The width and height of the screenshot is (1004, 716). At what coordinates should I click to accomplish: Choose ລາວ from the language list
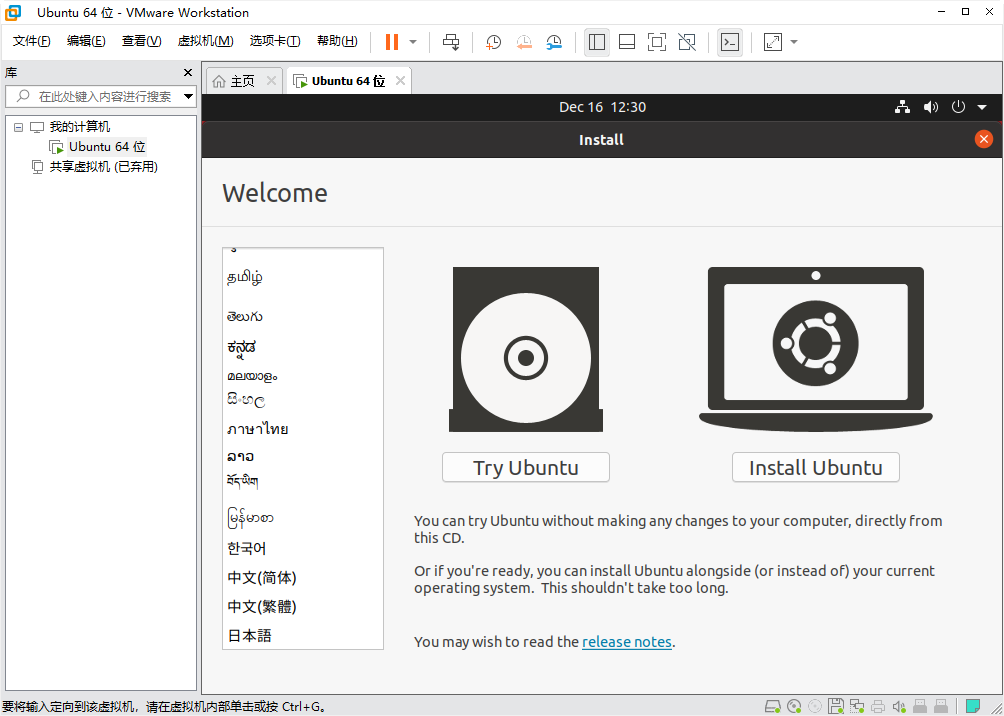point(241,457)
